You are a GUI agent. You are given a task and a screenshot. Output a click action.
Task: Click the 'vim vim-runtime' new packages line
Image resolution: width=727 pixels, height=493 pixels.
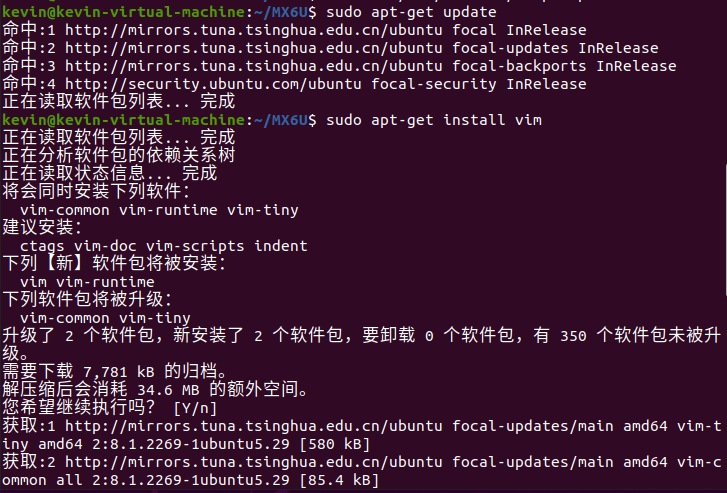tap(87, 282)
